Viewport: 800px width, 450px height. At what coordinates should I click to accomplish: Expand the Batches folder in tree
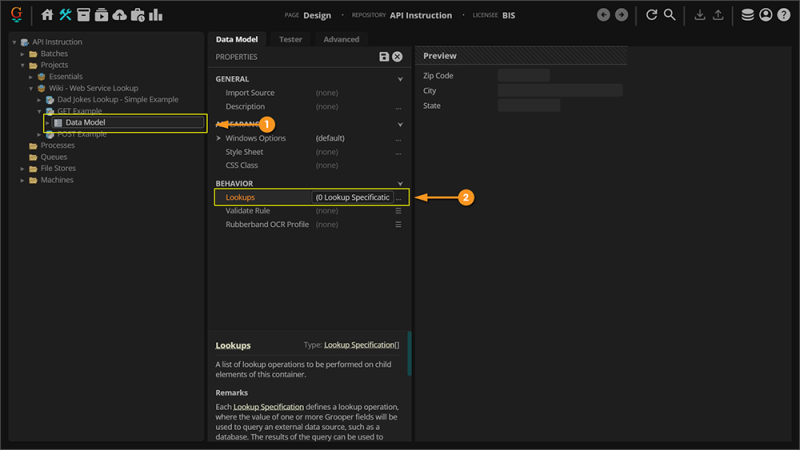click(24, 54)
